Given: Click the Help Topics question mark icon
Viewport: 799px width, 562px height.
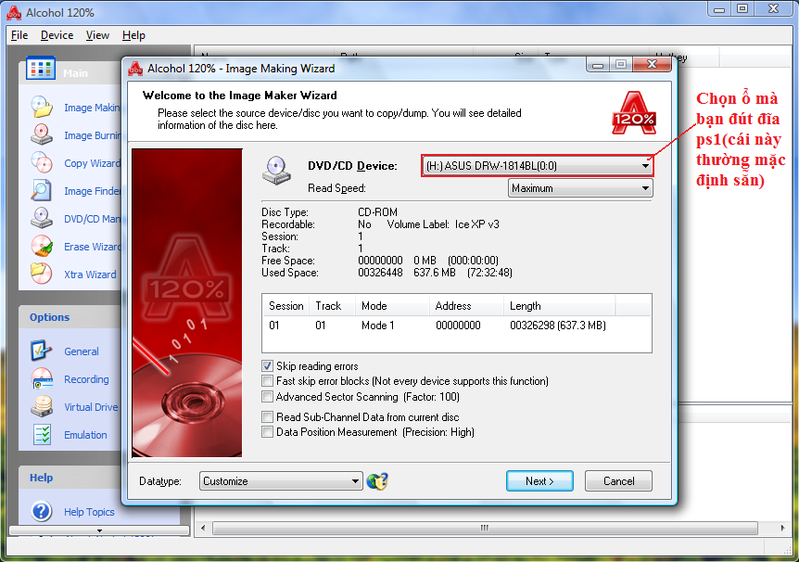Looking at the screenshot, I should tap(41, 511).
